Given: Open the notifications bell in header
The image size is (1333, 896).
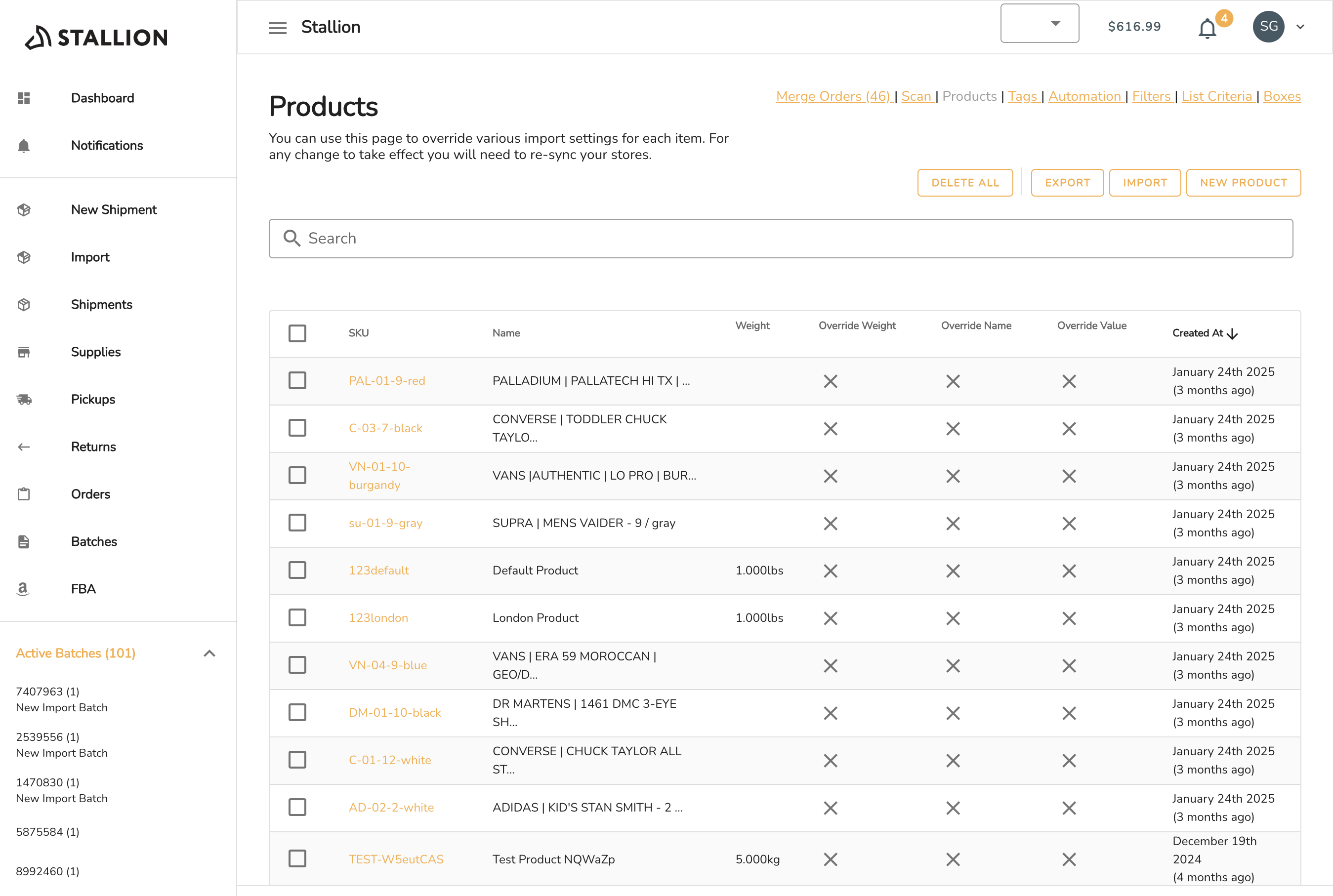Looking at the screenshot, I should coord(1207,28).
